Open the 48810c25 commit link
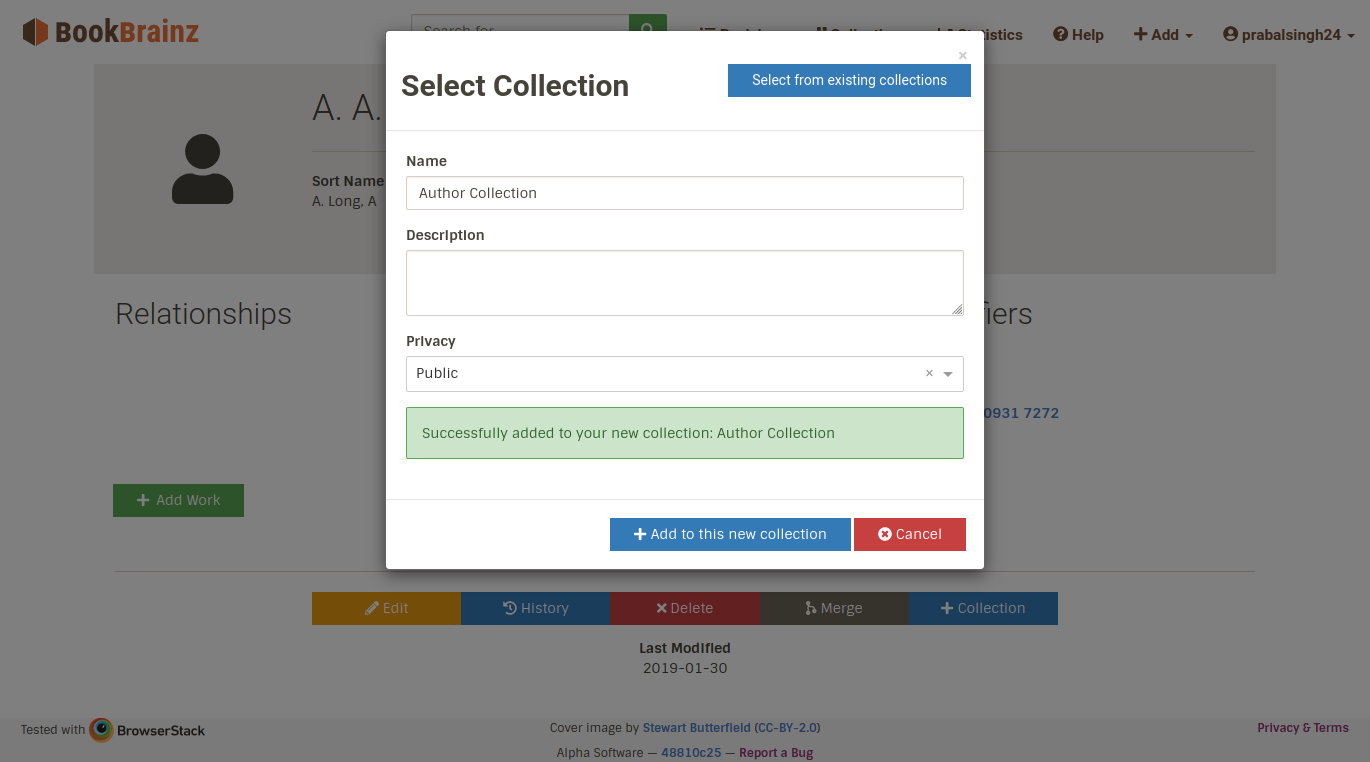This screenshot has height=762, width=1370. point(691,753)
